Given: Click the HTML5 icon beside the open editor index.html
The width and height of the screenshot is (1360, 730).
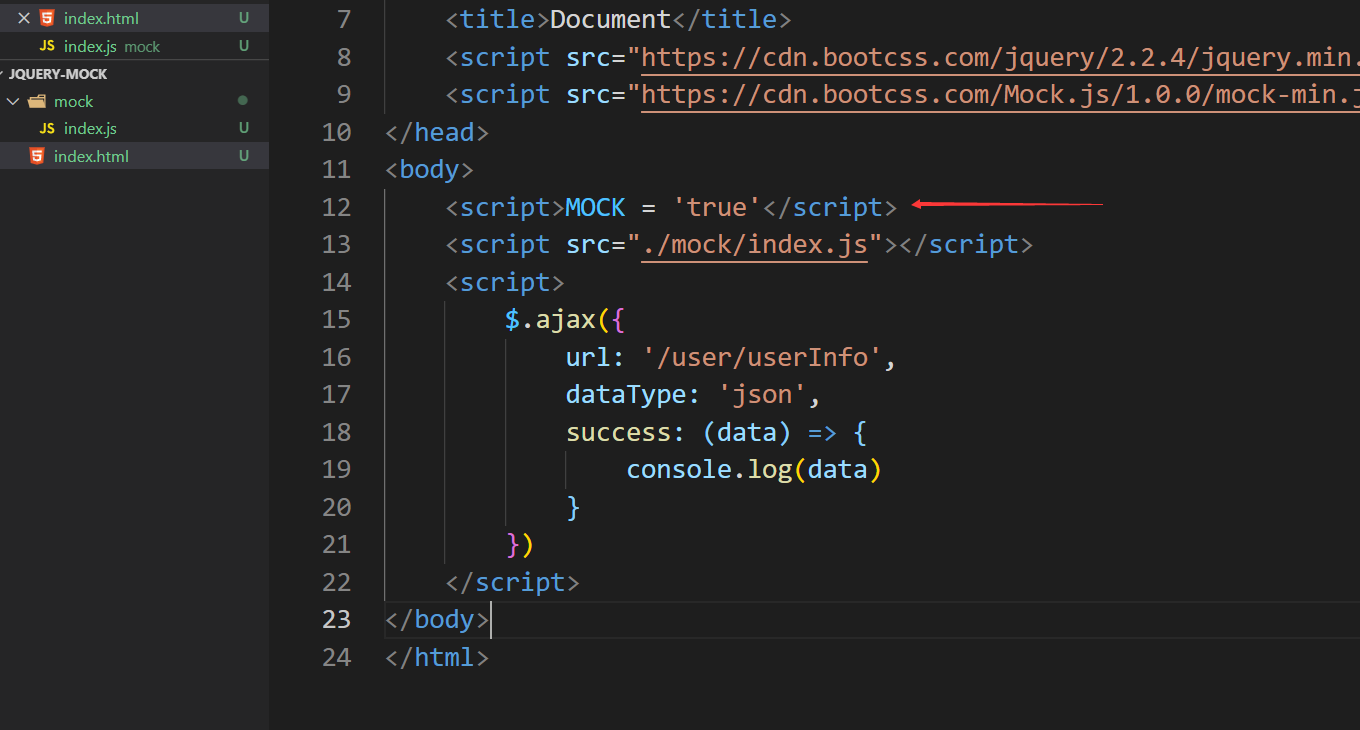Looking at the screenshot, I should 47,18.
